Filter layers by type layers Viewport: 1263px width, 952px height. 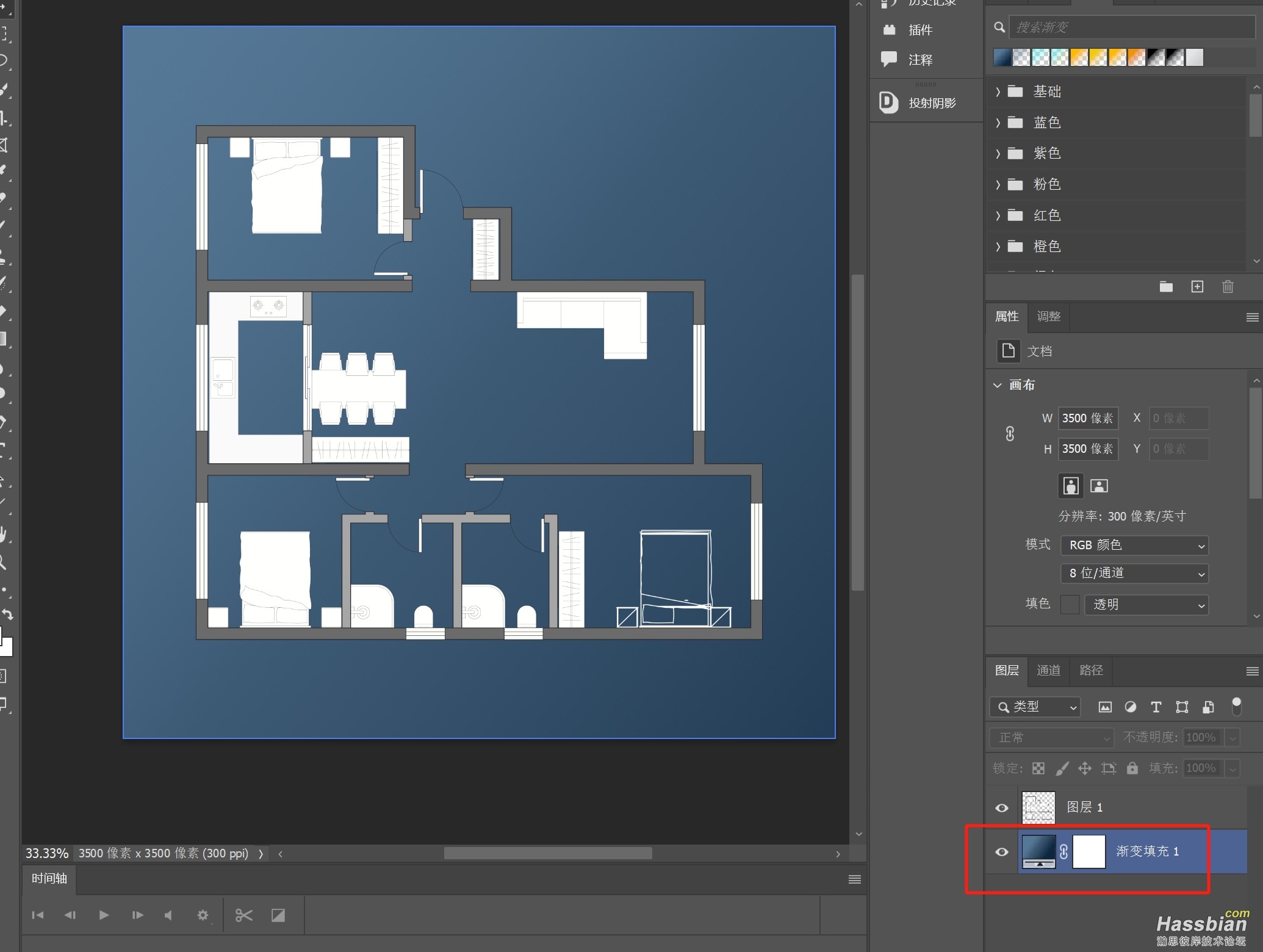click(1156, 707)
